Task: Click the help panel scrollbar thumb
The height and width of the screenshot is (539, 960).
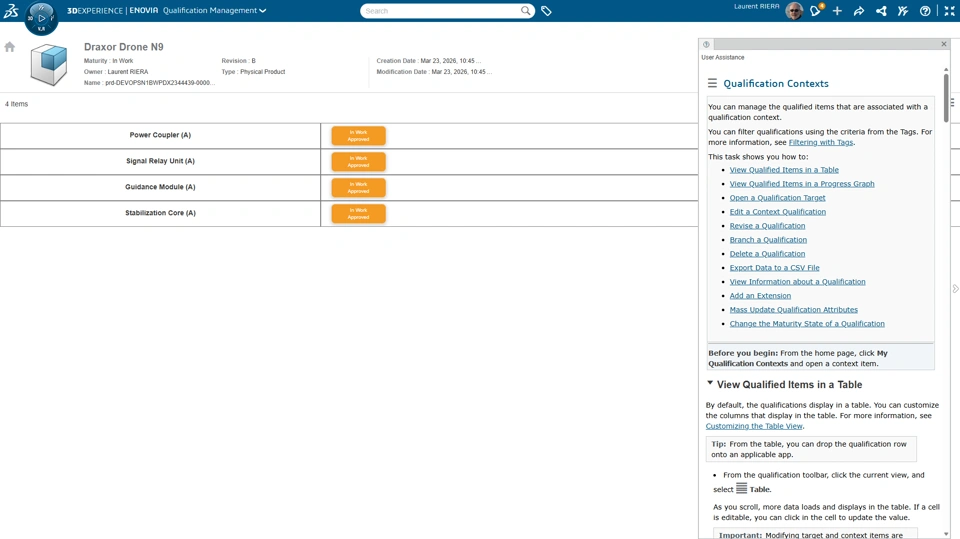Action: tap(946, 98)
